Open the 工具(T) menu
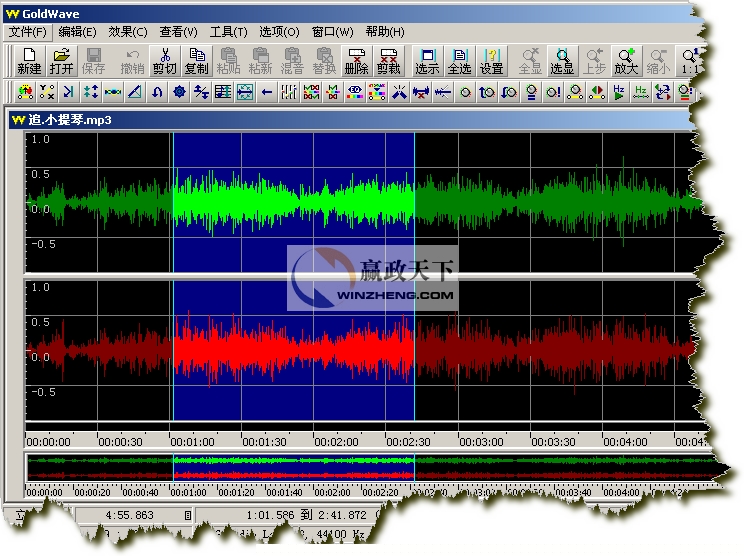This screenshot has width=744, height=556. [229, 32]
